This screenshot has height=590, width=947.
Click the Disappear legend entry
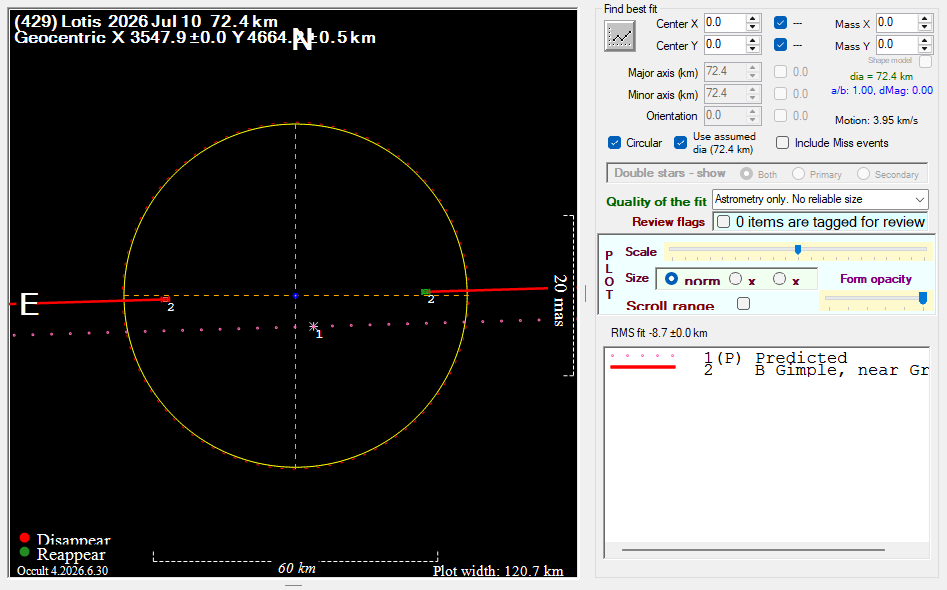65,539
